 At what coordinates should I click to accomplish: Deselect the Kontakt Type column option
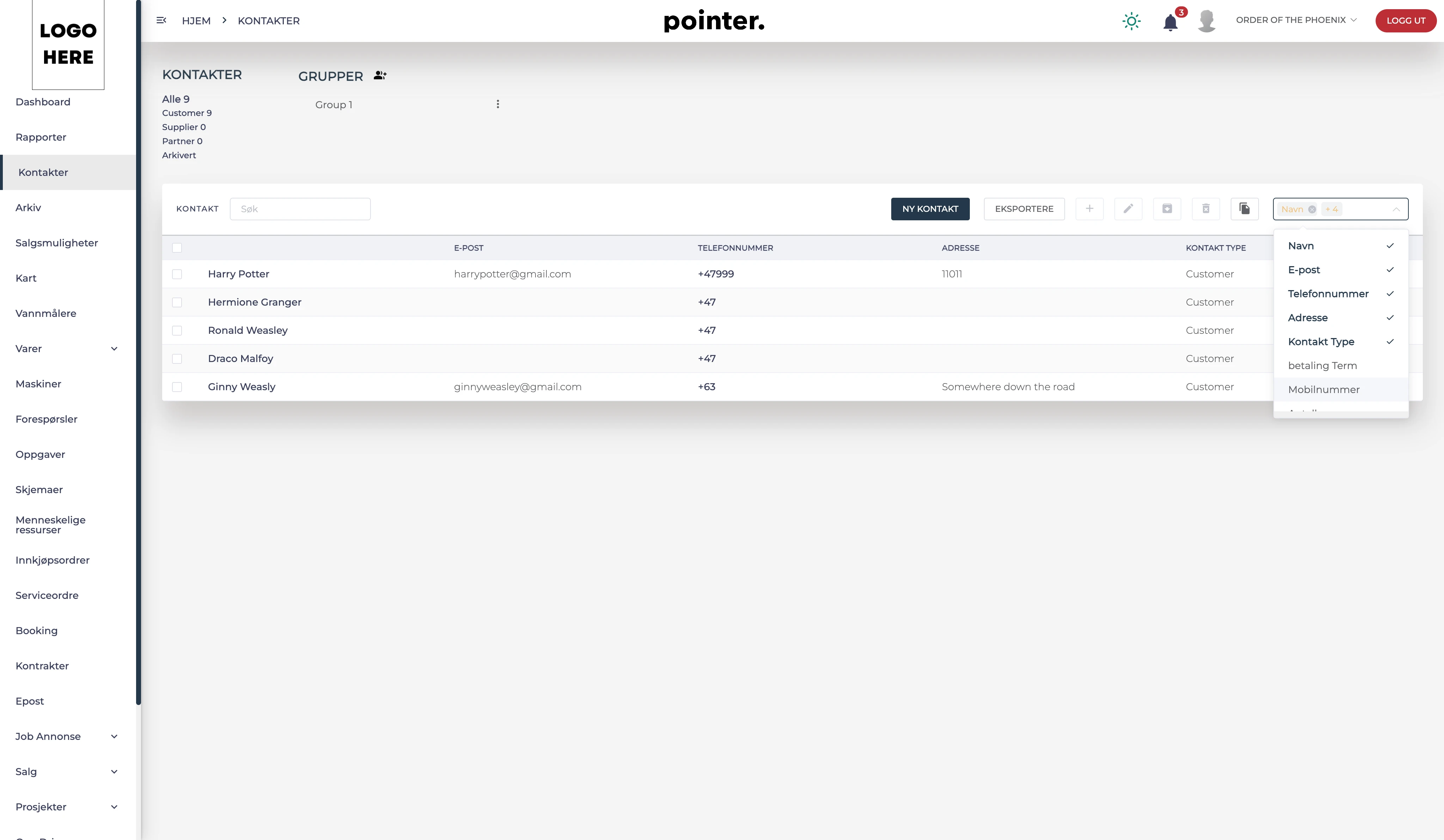coord(1340,342)
